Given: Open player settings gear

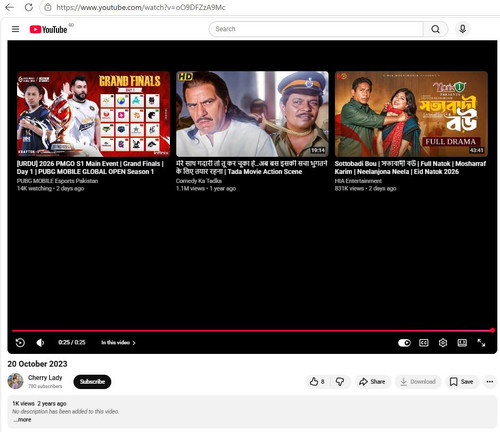Looking at the screenshot, I should pyautogui.click(x=443, y=343).
